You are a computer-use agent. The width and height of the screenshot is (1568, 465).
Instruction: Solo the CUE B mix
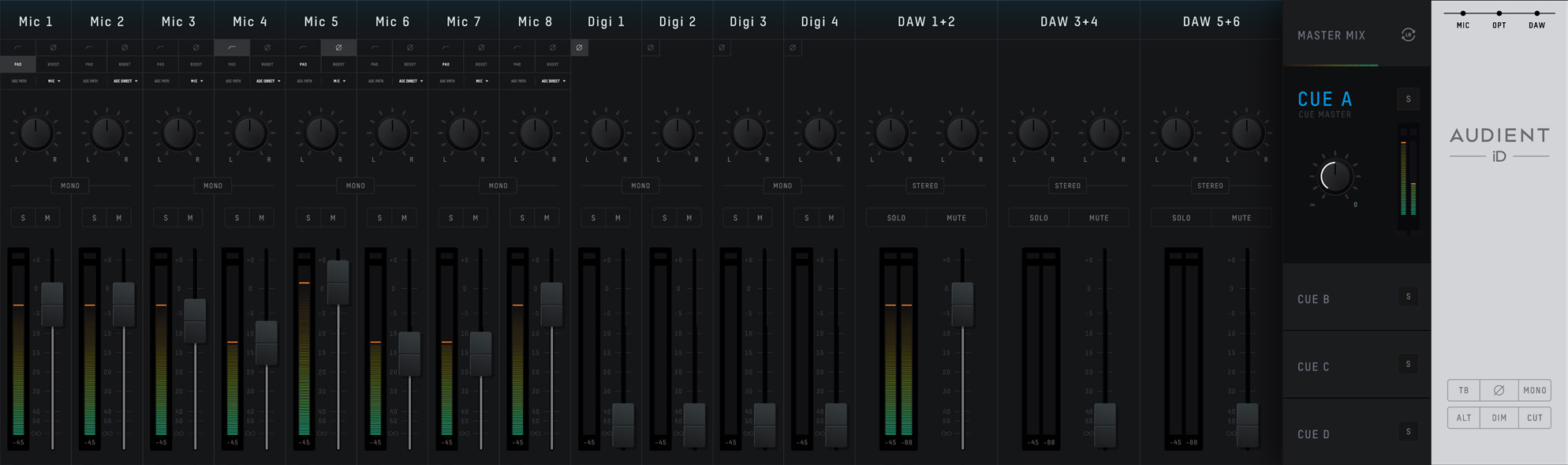(1408, 297)
